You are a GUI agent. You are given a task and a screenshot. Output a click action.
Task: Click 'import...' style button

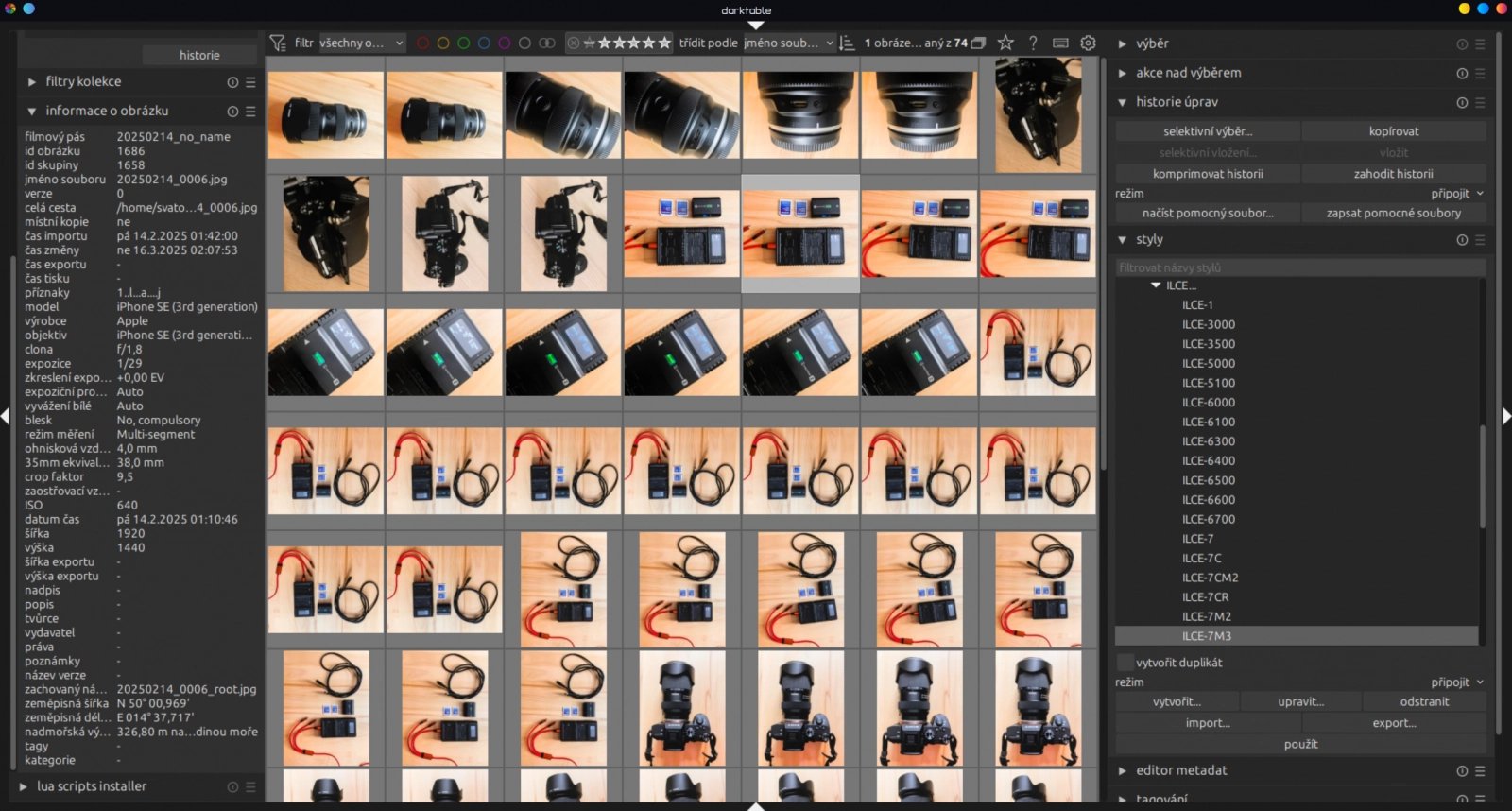coord(1208,723)
